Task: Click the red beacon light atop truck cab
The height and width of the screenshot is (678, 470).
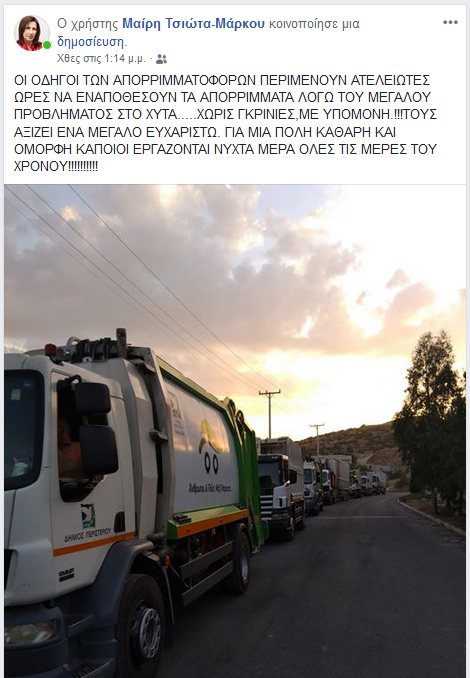Action: (51, 350)
